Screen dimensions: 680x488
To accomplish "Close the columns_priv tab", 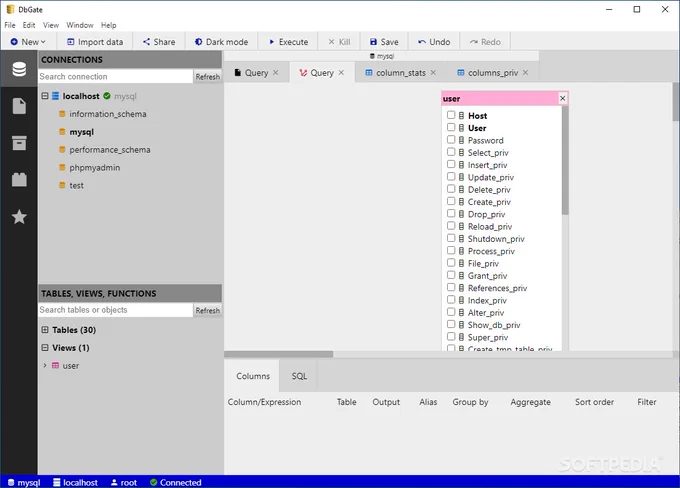I will click(525, 72).
